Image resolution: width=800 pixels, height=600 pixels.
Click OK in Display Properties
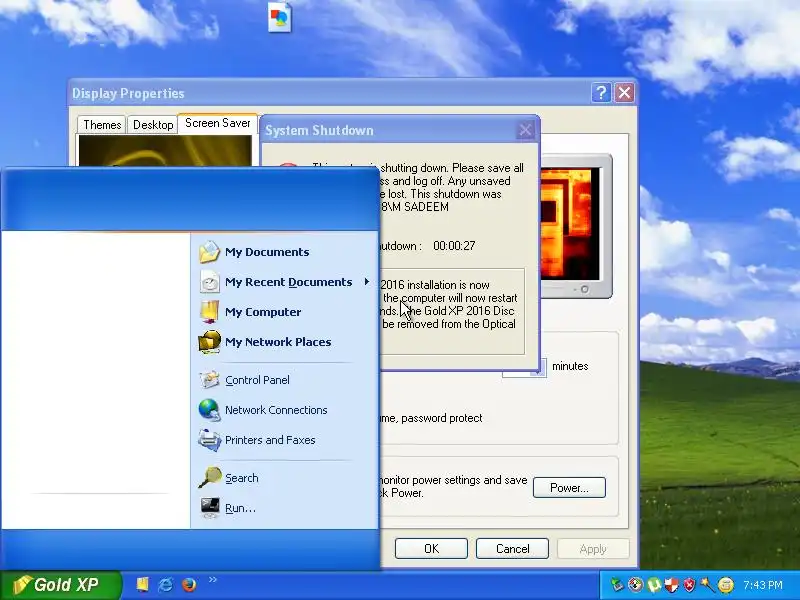[431, 548]
